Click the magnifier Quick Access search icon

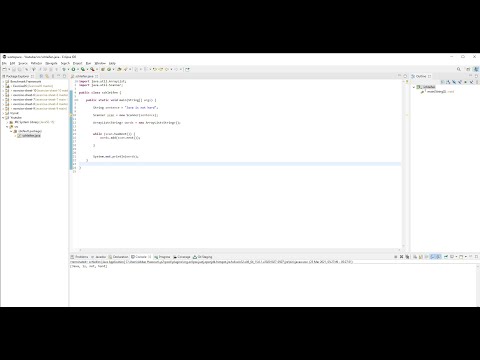tap(459, 69)
